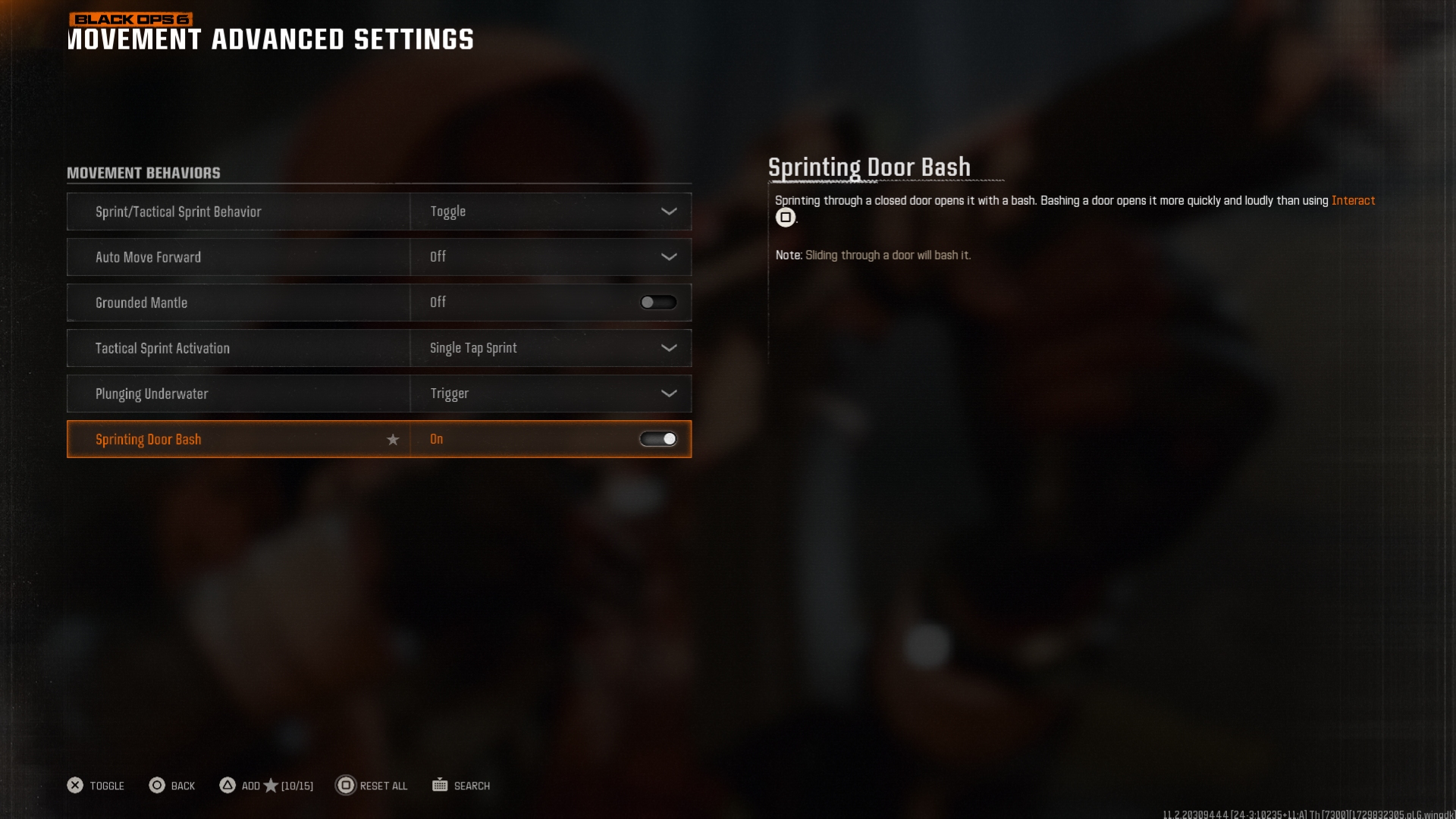Screen dimensions: 1456x819
Task: Expand the Tactical Sprint Activation dropdown
Action: 669,348
